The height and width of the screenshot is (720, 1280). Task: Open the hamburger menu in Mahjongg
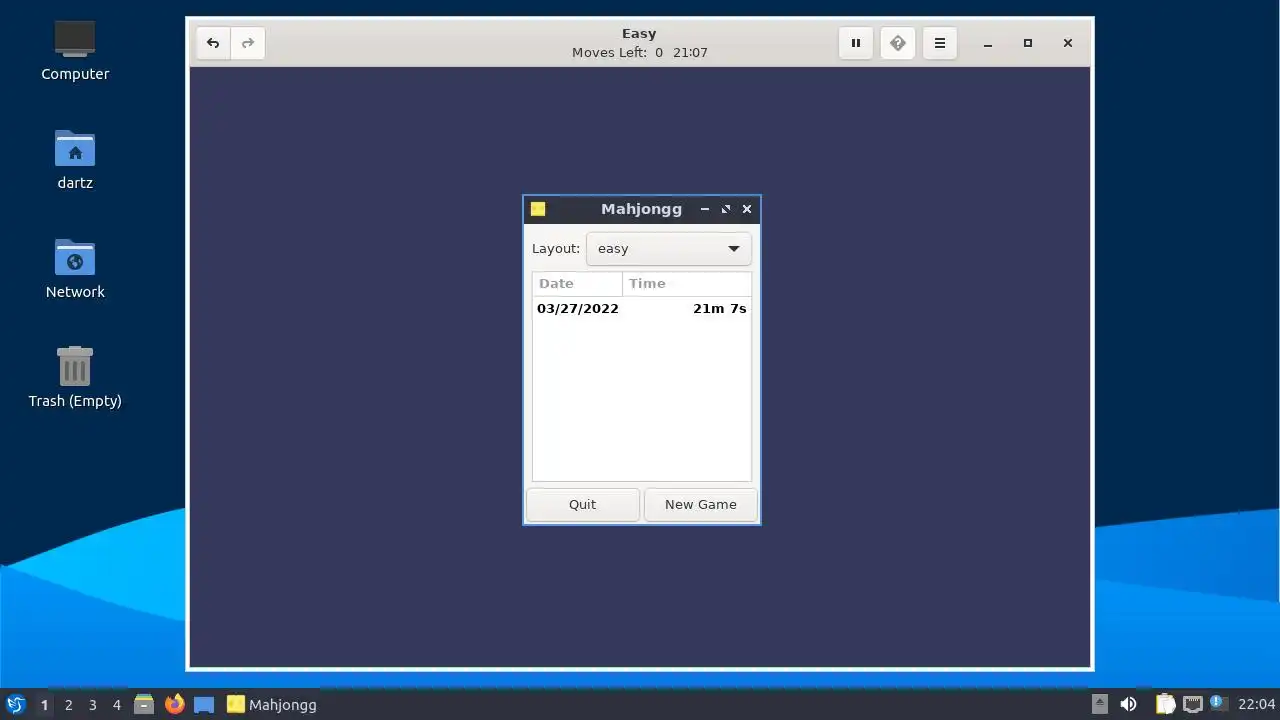pos(940,43)
